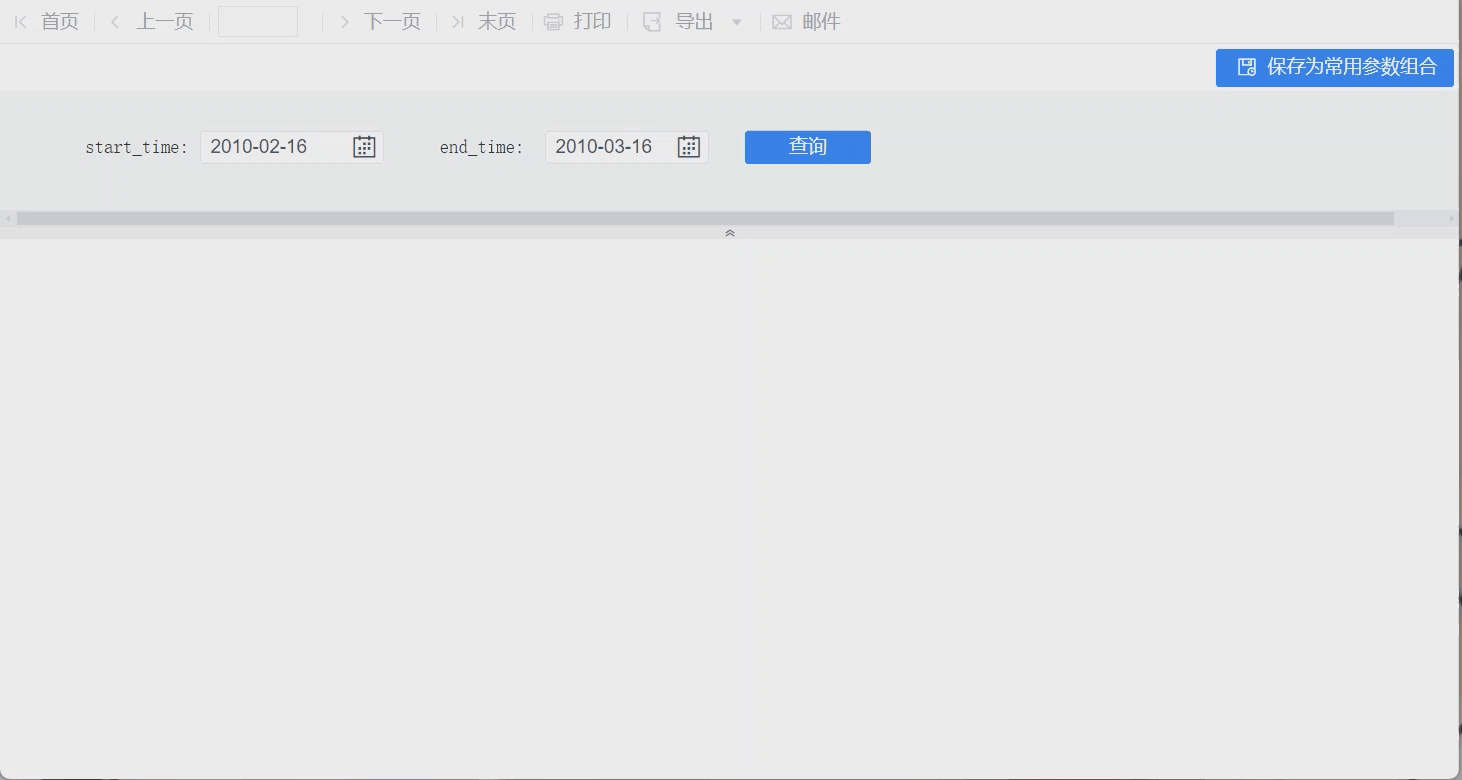Click 保存为常用参数组合 to save parameters
This screenshot has width=1462, height=780.
(1334, 67)
